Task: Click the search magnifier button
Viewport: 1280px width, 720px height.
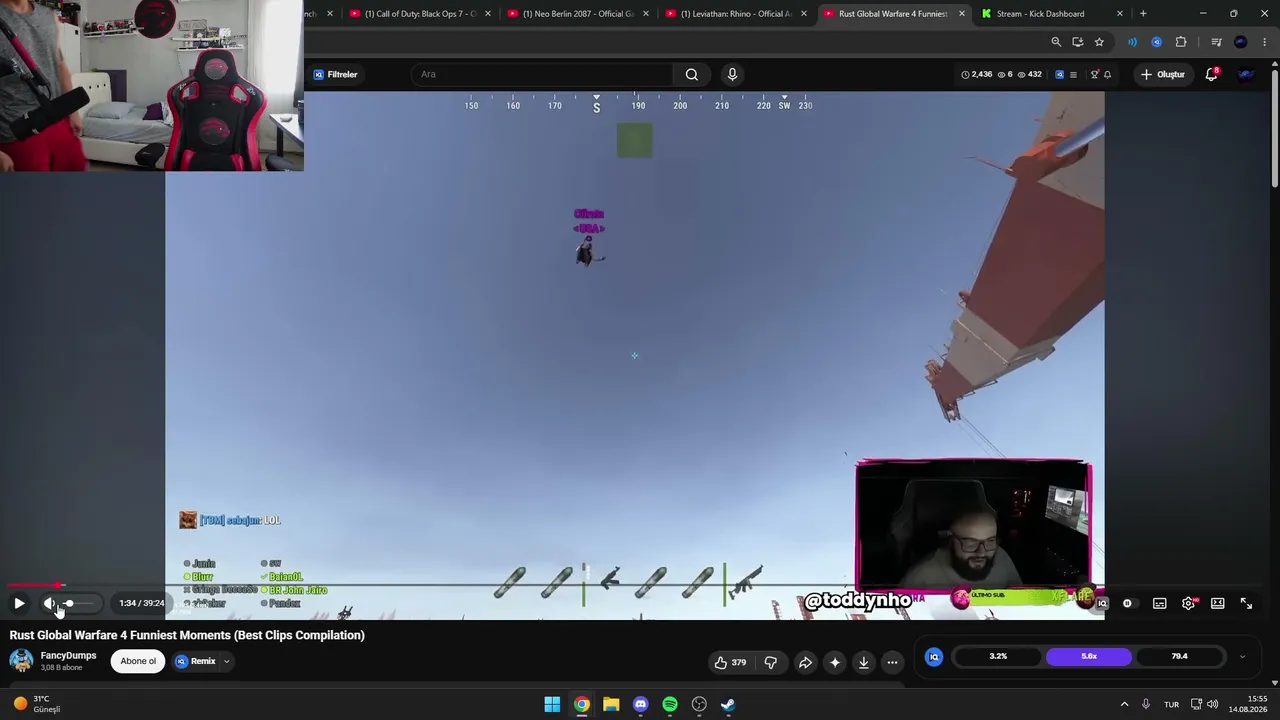Action: coord(692,74)
